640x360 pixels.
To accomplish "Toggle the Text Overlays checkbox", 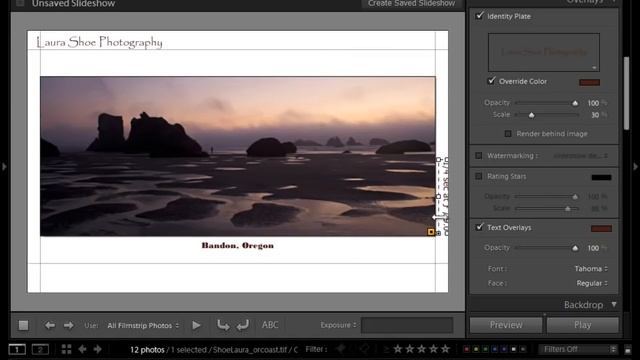I will click(480, 227).
